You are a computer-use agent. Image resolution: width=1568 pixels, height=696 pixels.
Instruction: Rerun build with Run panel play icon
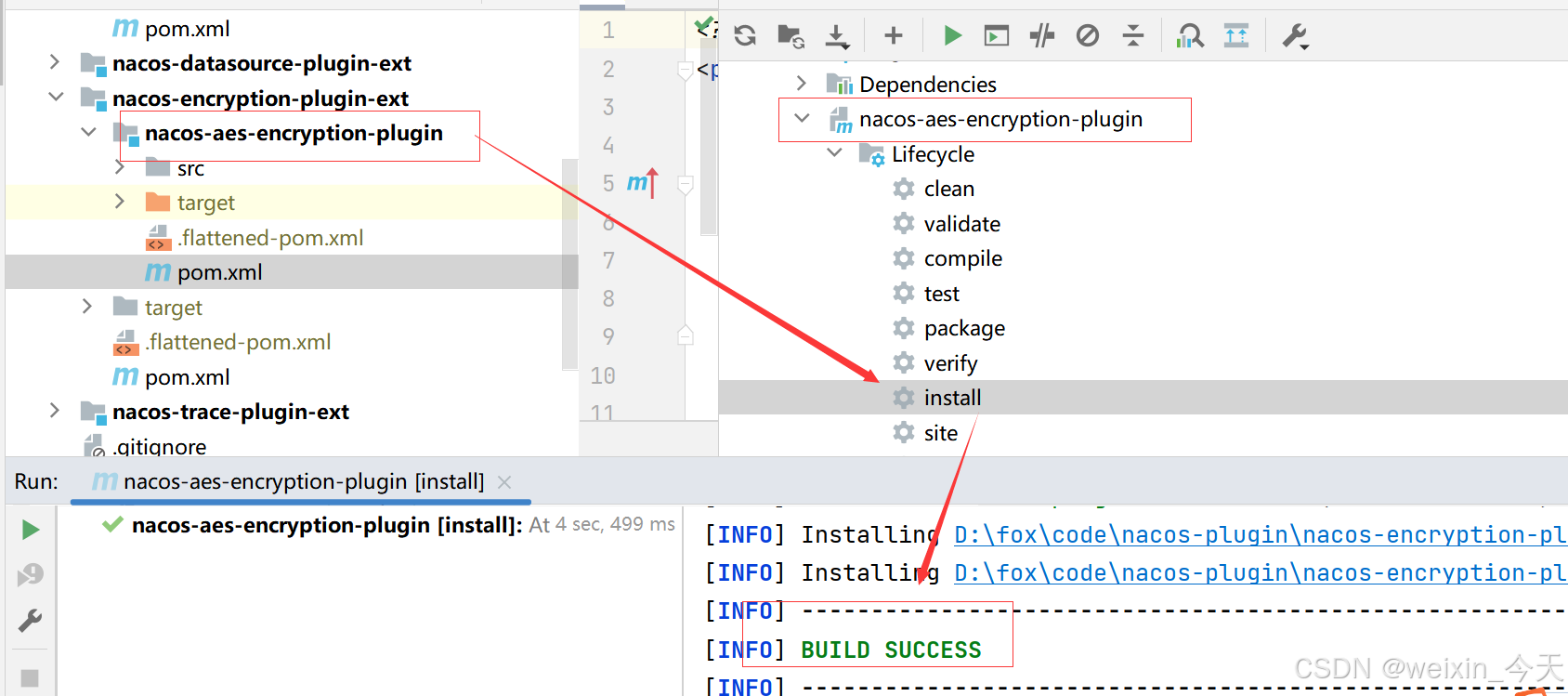[x=30, y=530]
